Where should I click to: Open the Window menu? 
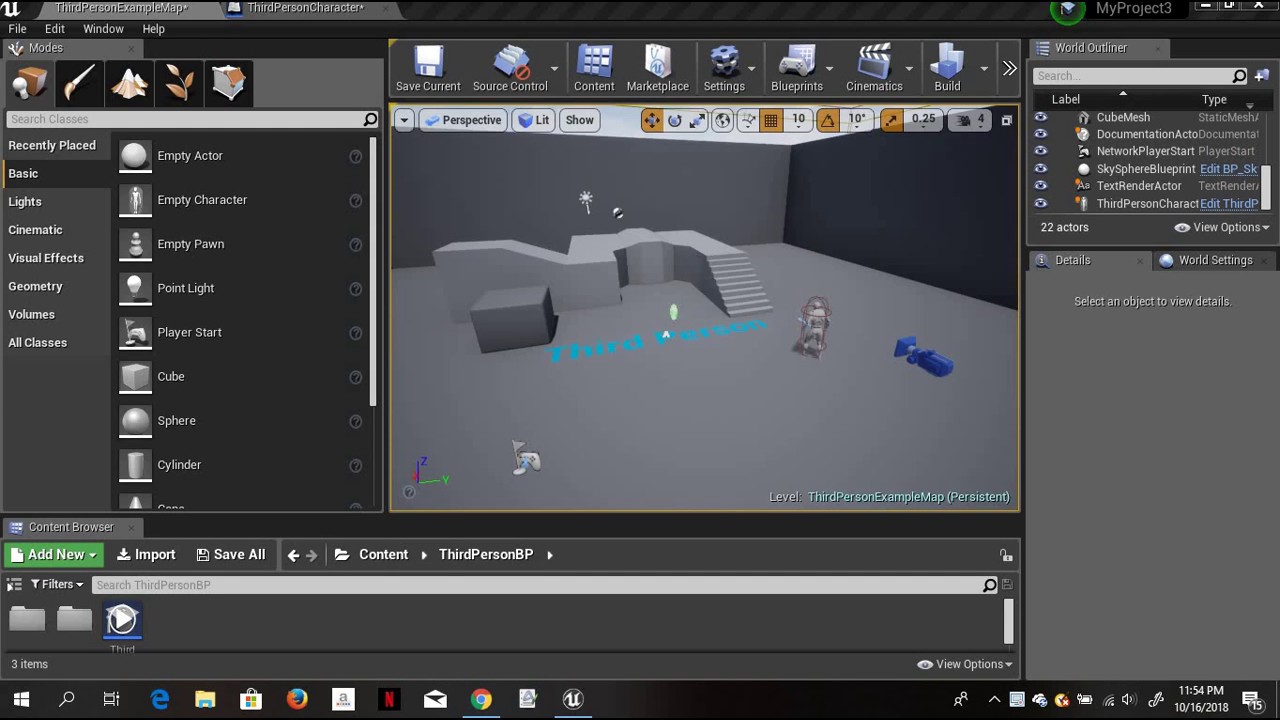click(103, 29)
